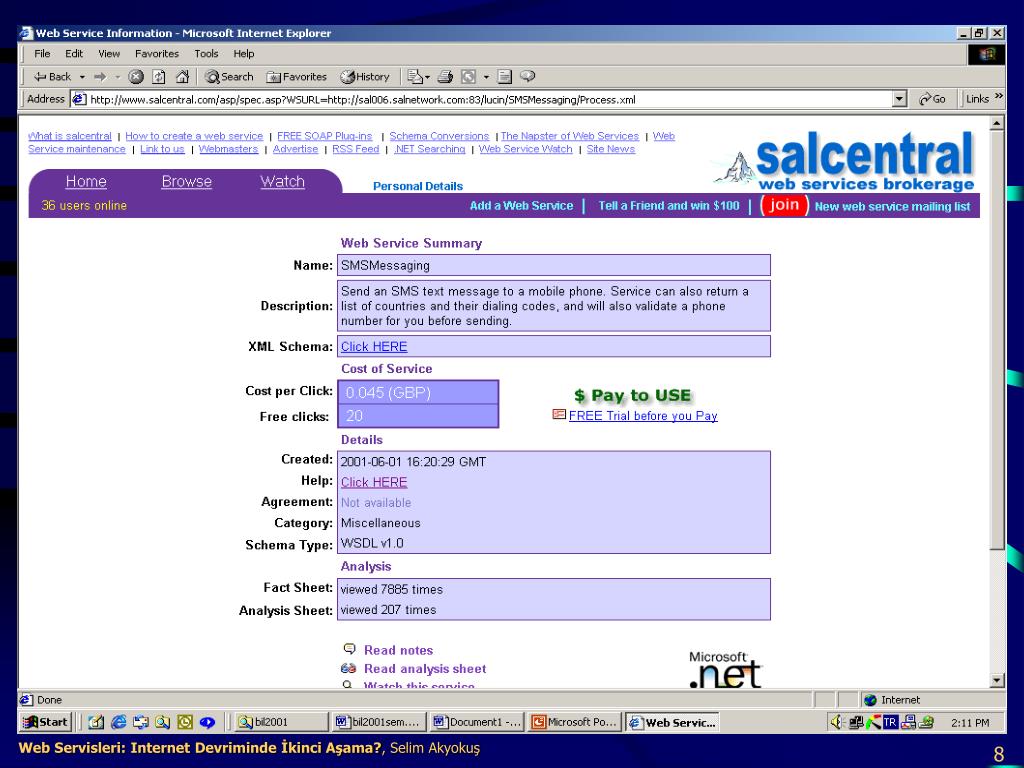Open the FREE SOAP Plug-ins link
The width and height of the screenshot is (1024, 768).
coord(325,136)
